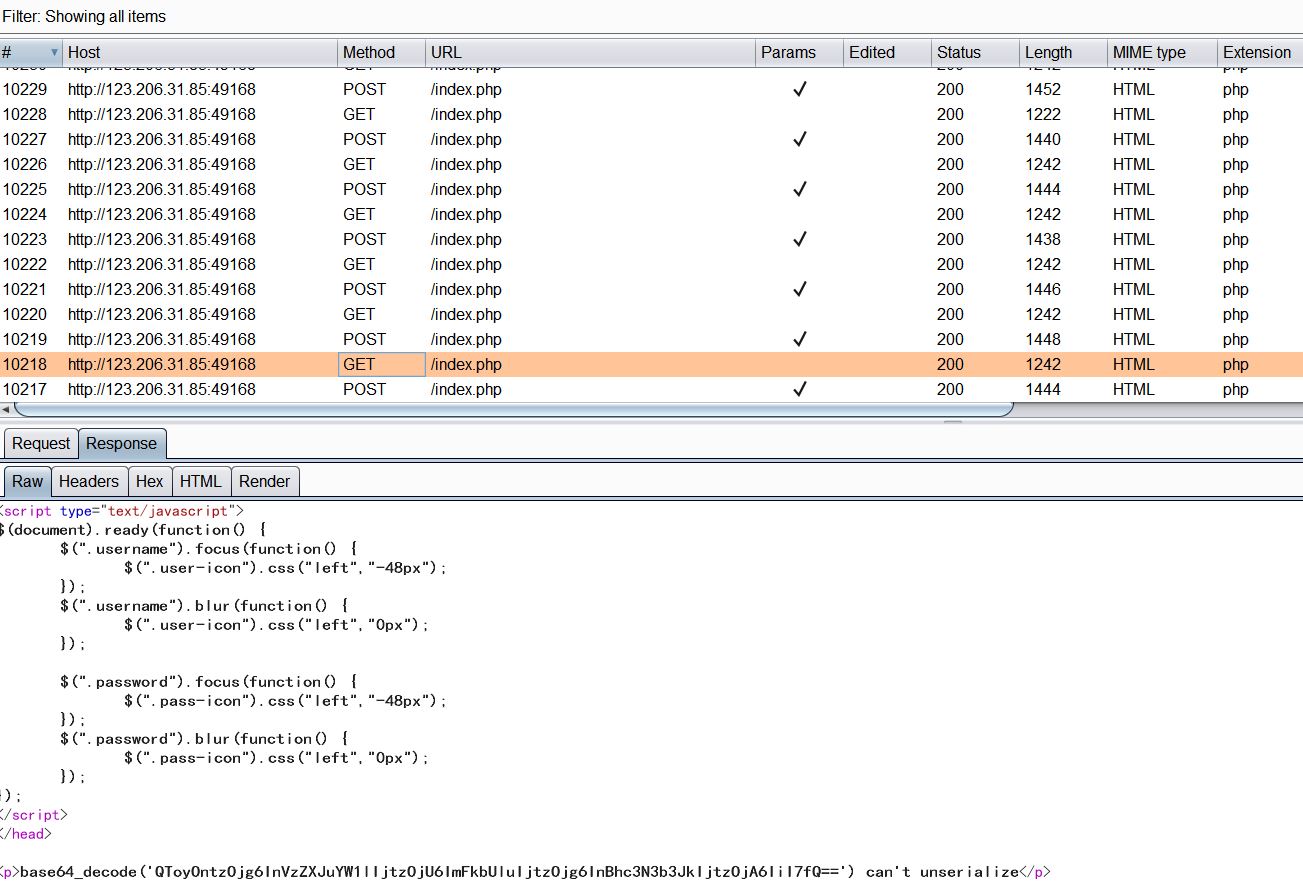
Task: Select request row 10222
Action: [x=651, y=264]
